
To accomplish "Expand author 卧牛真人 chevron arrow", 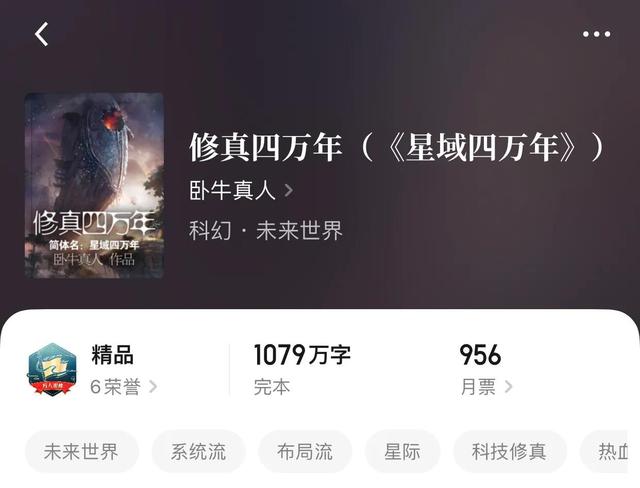I will click(x=289, y=190).
